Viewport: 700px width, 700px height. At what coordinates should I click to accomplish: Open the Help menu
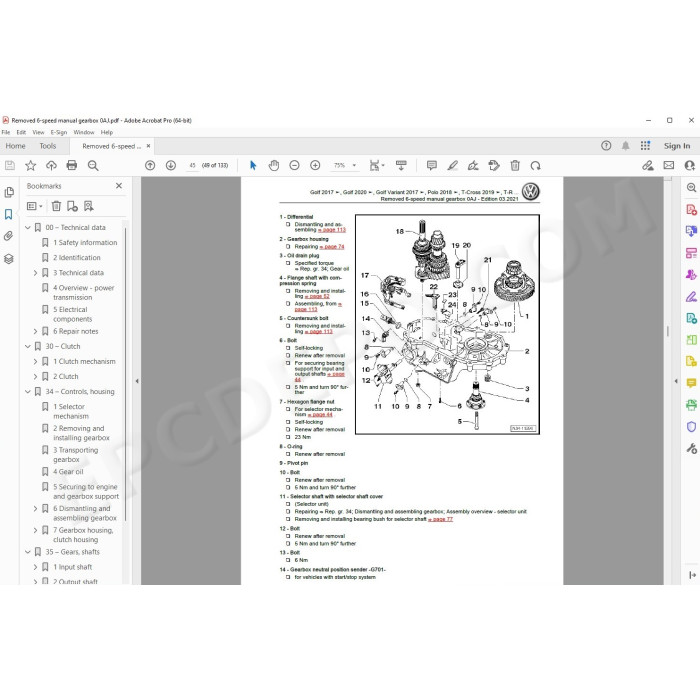(107, 133)
